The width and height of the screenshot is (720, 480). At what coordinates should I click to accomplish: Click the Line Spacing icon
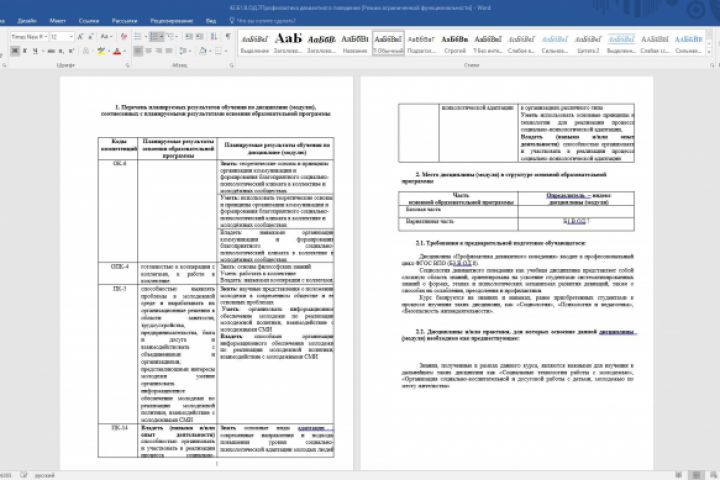coord(183,51)
